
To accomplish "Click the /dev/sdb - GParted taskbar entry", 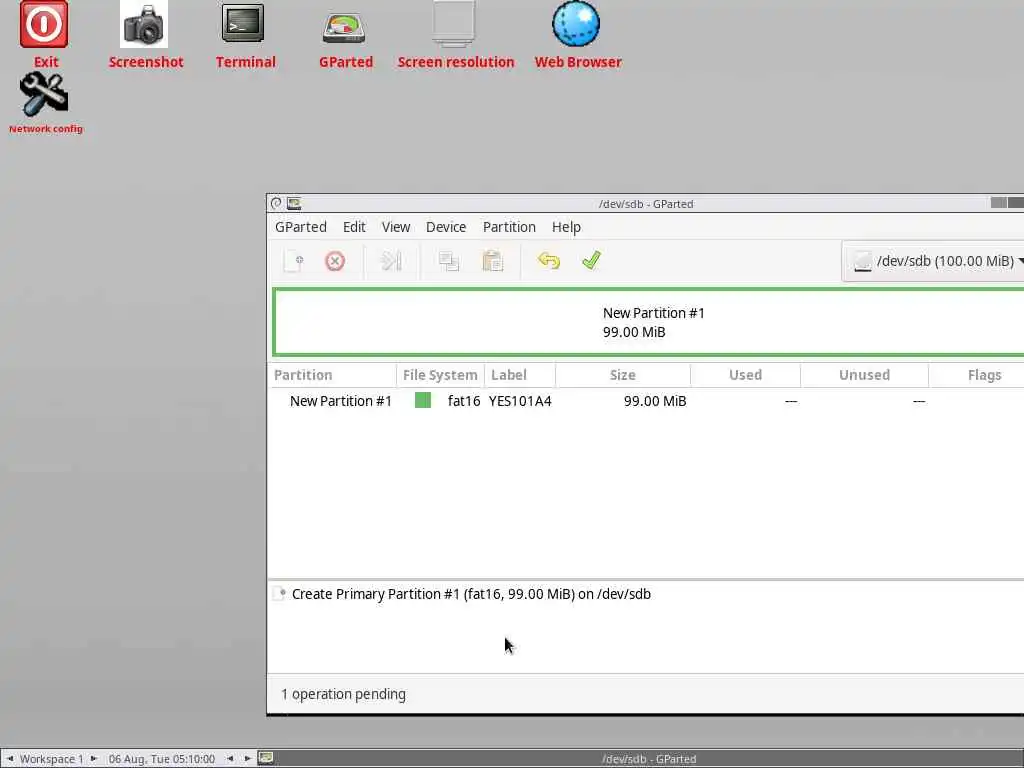I will (x=648, y=759).
